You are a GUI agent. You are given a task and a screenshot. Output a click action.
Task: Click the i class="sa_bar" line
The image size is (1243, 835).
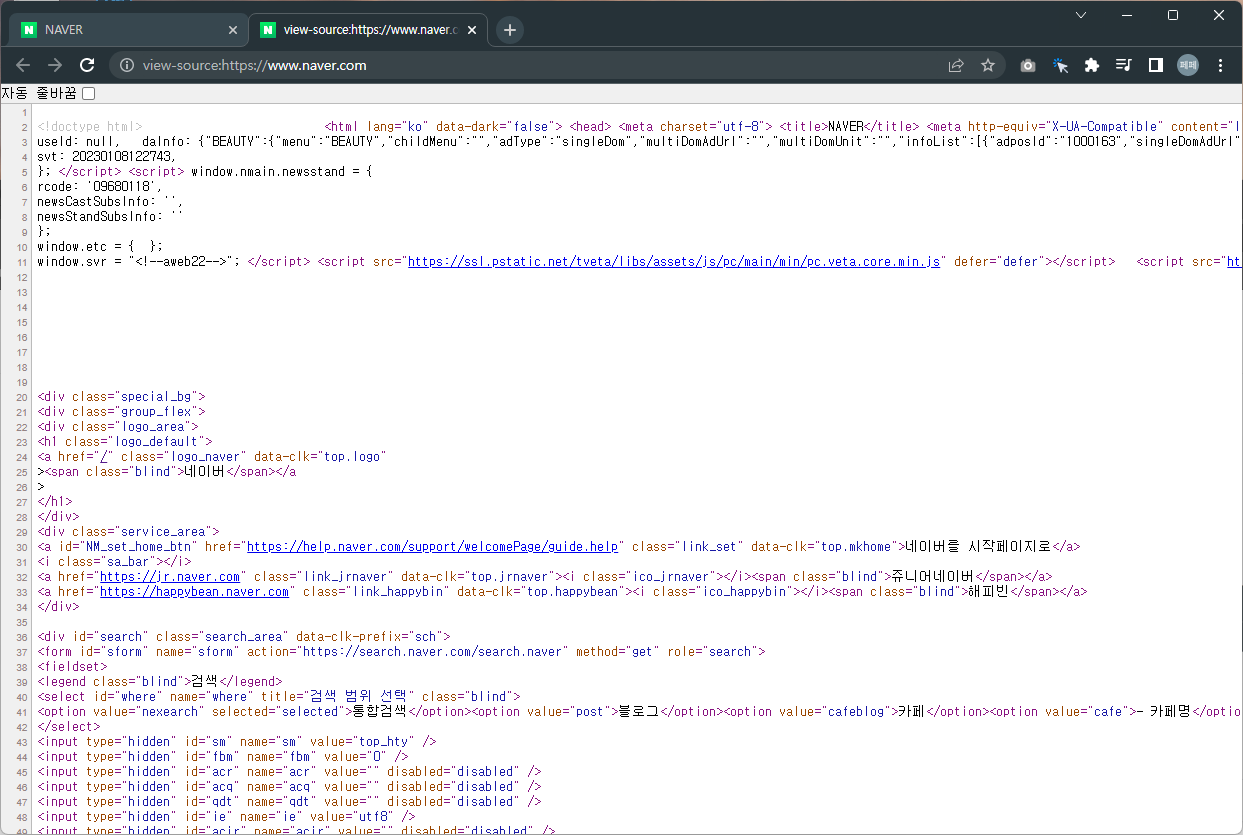(x=114, y=562)
